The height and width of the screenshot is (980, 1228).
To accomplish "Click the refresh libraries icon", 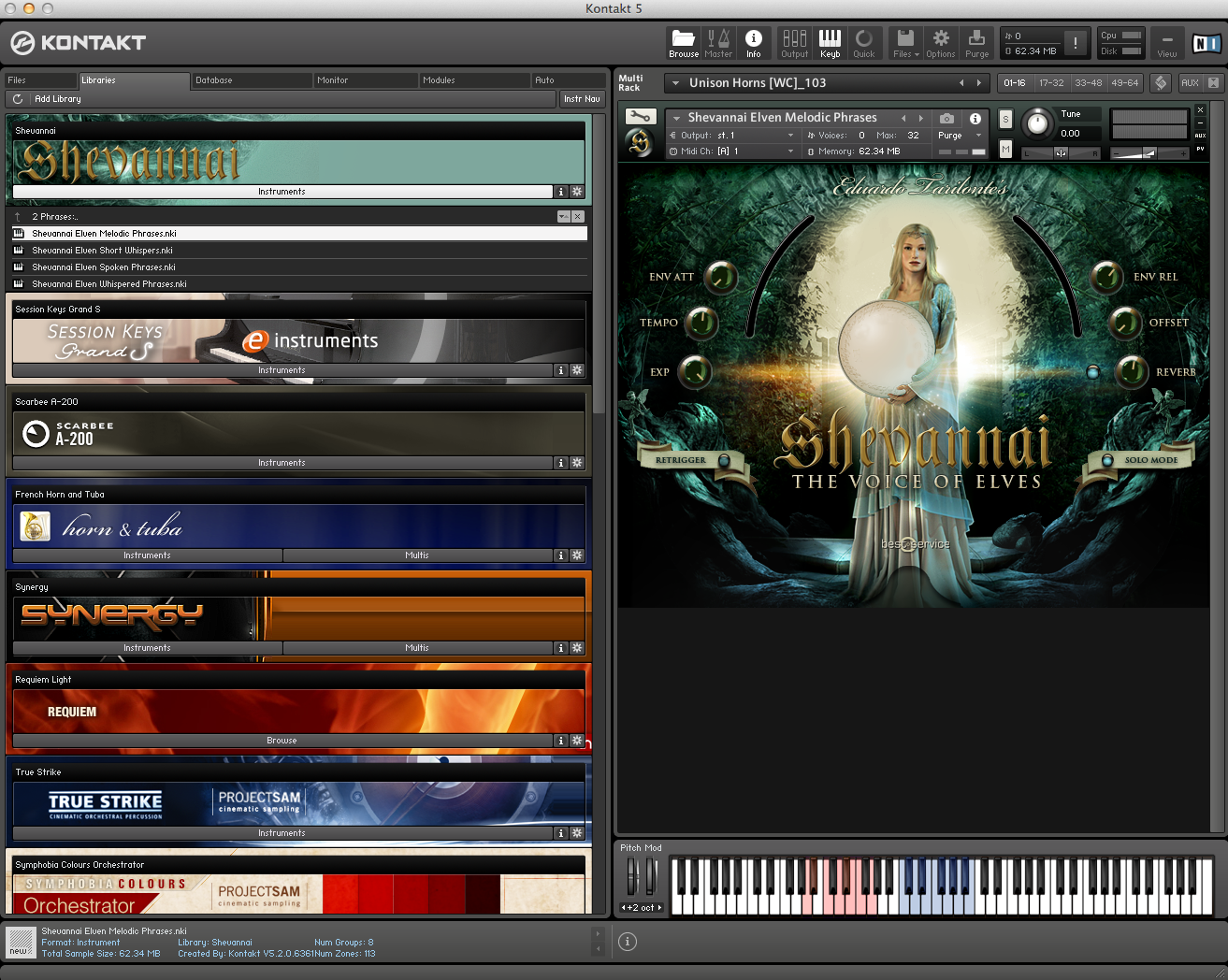I will click(x=18, y=99).
